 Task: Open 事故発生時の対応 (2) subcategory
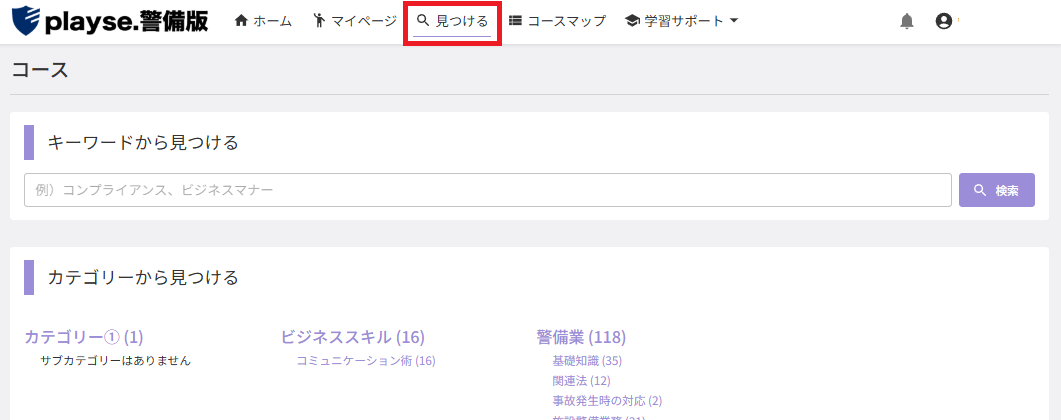click(607, 400)
